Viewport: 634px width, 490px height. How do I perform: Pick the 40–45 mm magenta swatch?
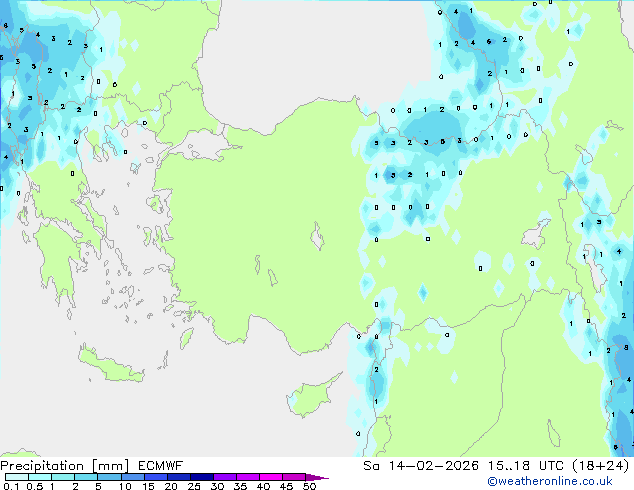[271, 477]
